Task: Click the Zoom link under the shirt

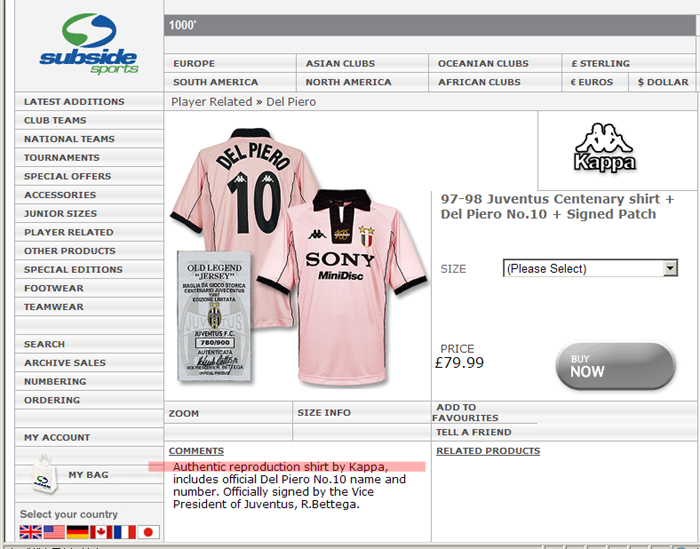Action: (x=184, y=413)
